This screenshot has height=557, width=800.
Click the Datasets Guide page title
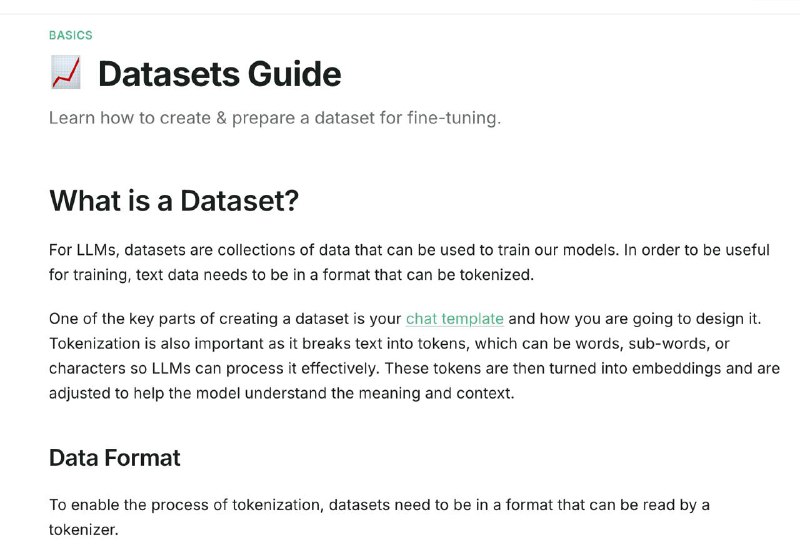click(x=219, y=74)
